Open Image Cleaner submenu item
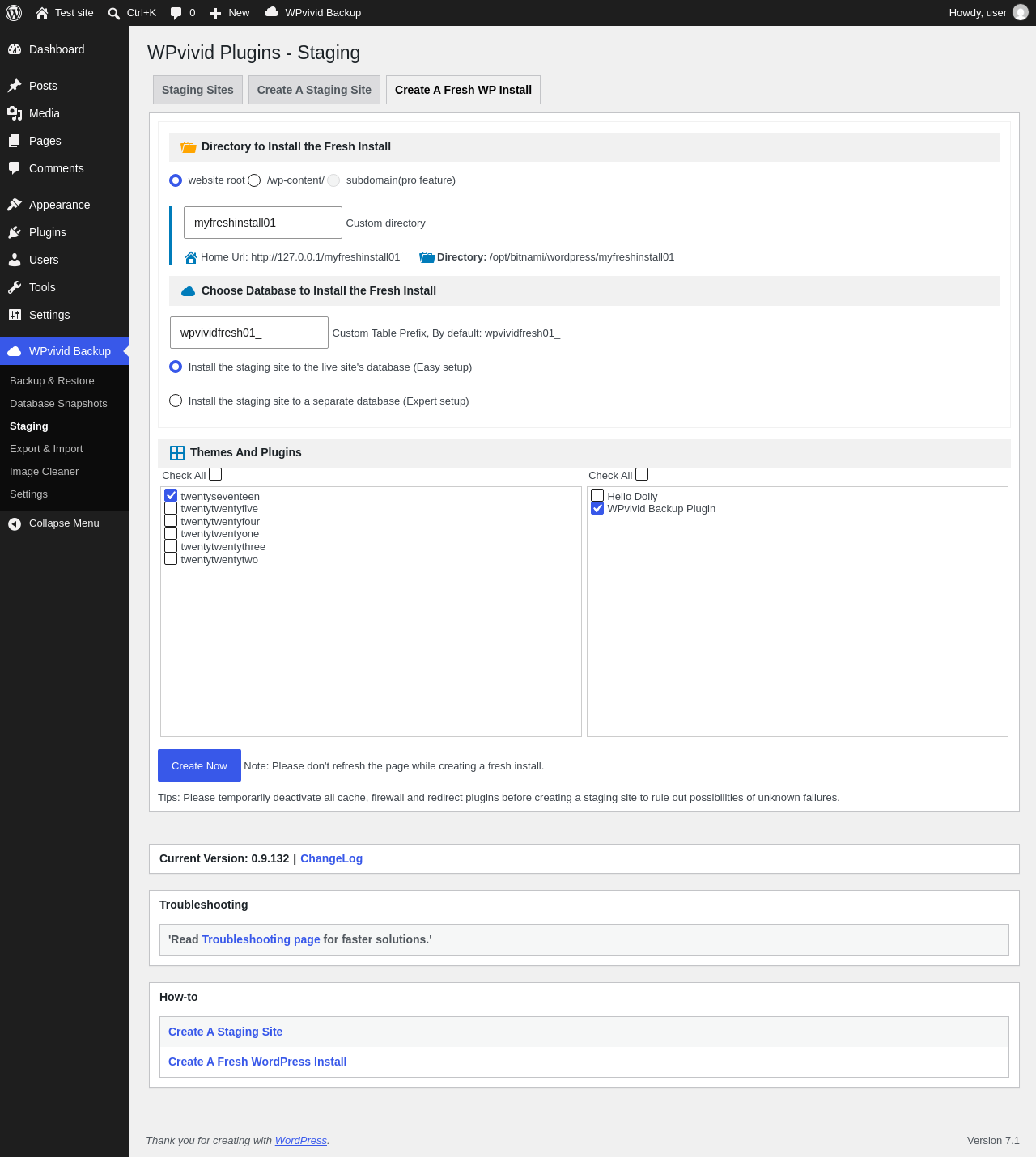 tap(65, 472)
